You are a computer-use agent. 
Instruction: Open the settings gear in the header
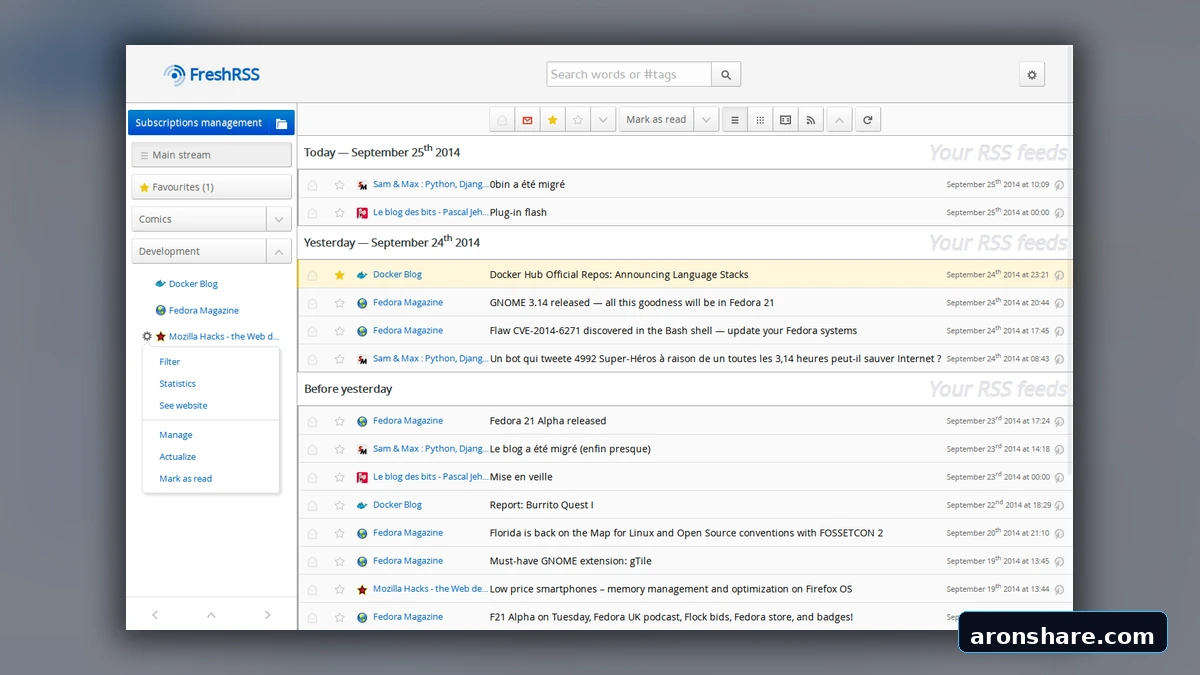[x=1032, y=74]
